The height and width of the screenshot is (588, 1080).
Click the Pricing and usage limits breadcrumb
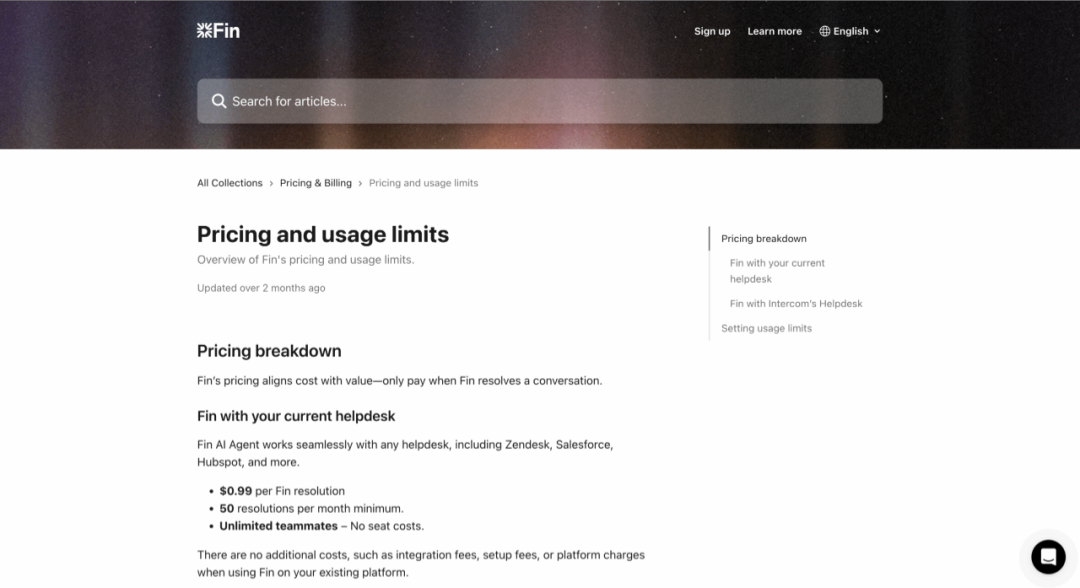tap(423, 183)
